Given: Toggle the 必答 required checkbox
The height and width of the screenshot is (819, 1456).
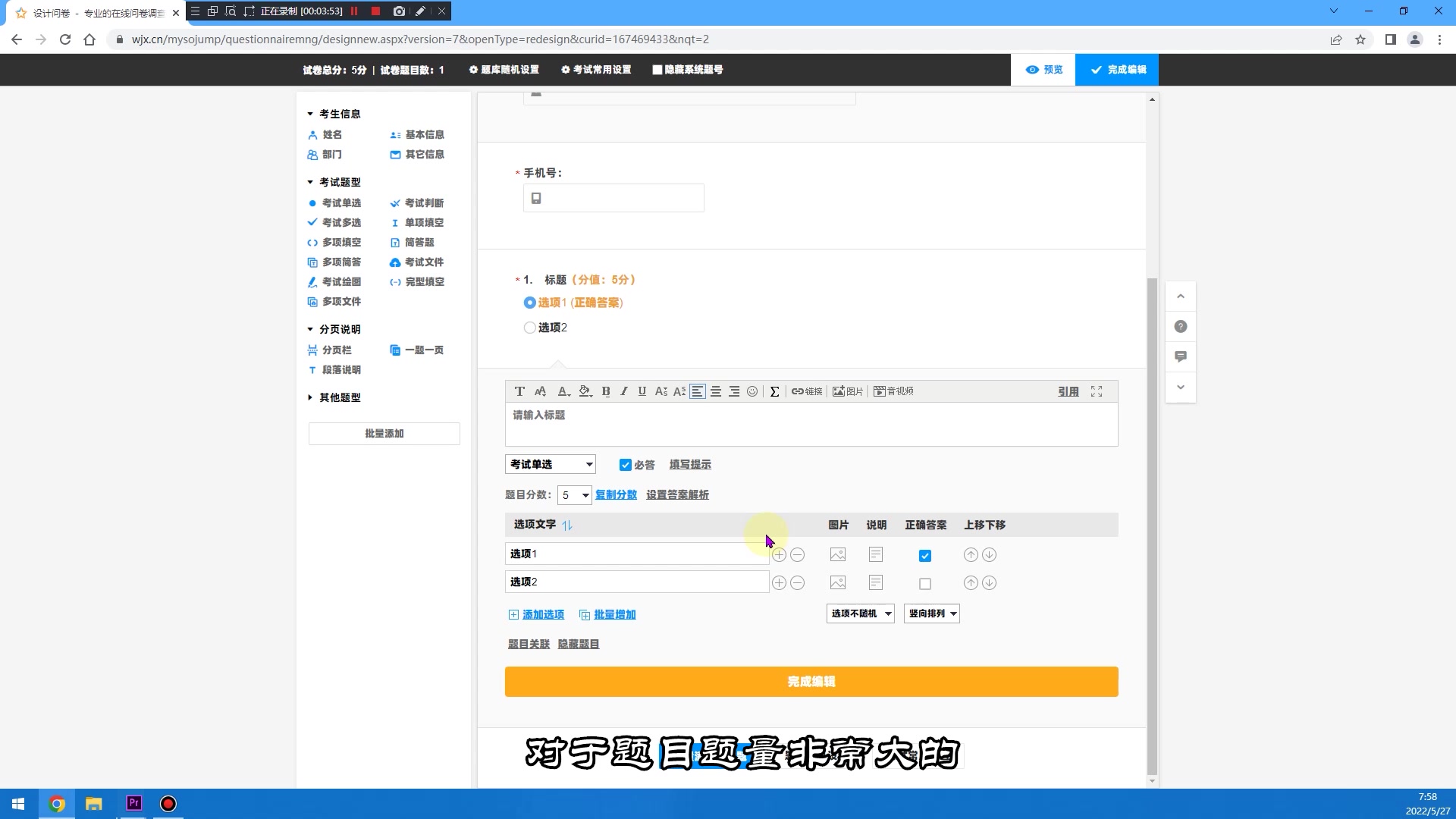Looking at the screenshot, I should (626, 465).
